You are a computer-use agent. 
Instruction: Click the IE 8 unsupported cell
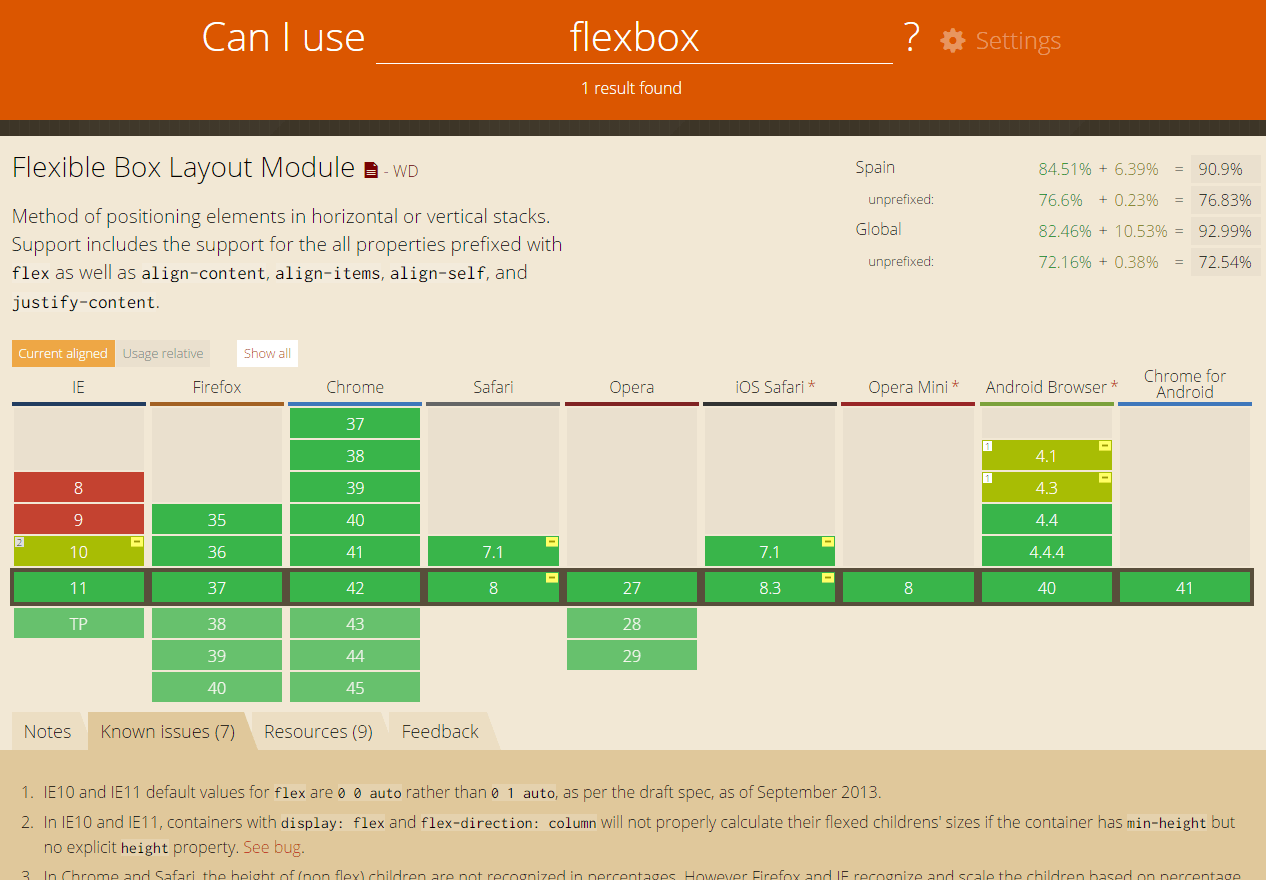pos(79,487)
